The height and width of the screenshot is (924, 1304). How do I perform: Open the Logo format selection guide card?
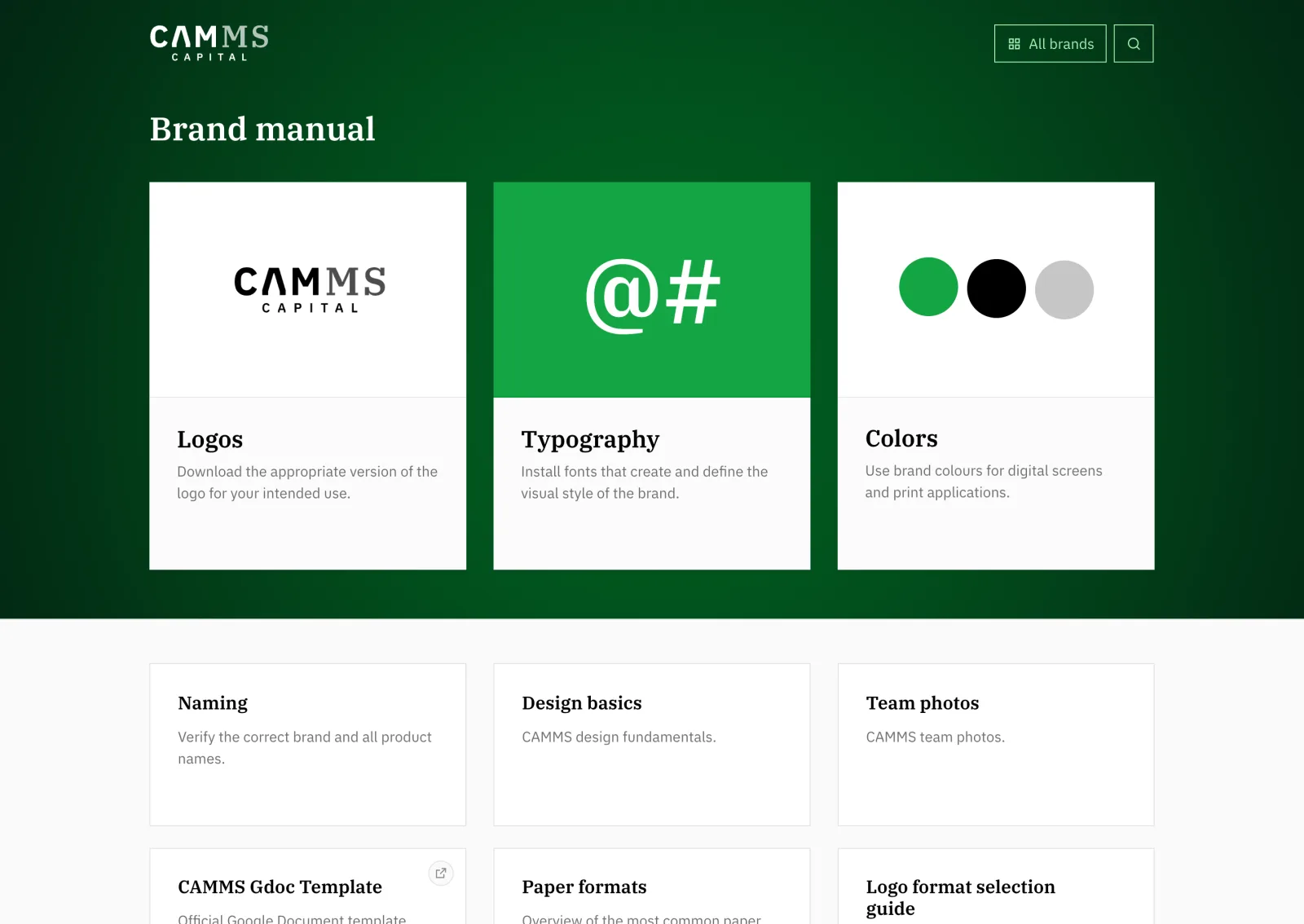point(996,887)
